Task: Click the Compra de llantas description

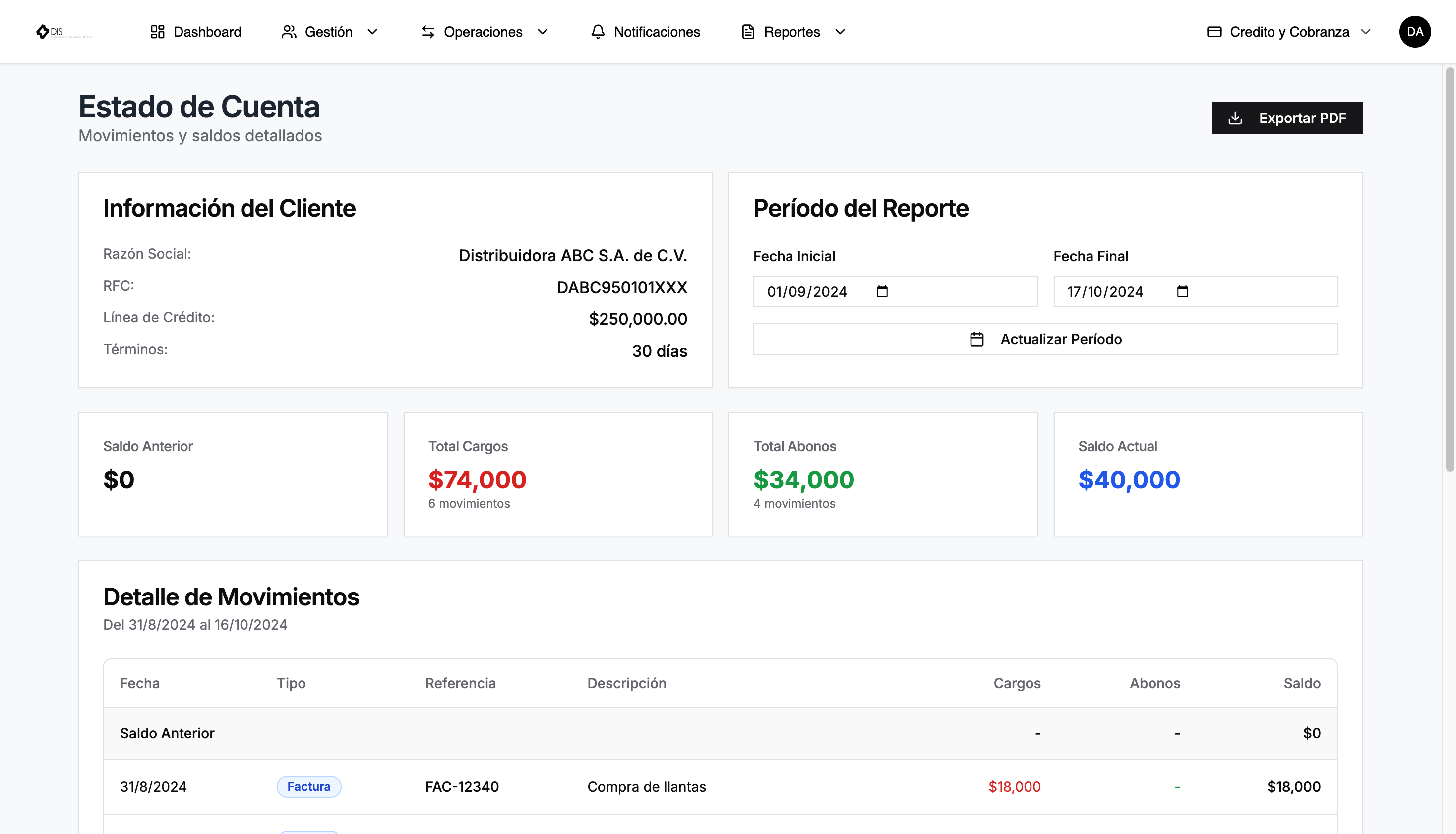Action: 646,786
